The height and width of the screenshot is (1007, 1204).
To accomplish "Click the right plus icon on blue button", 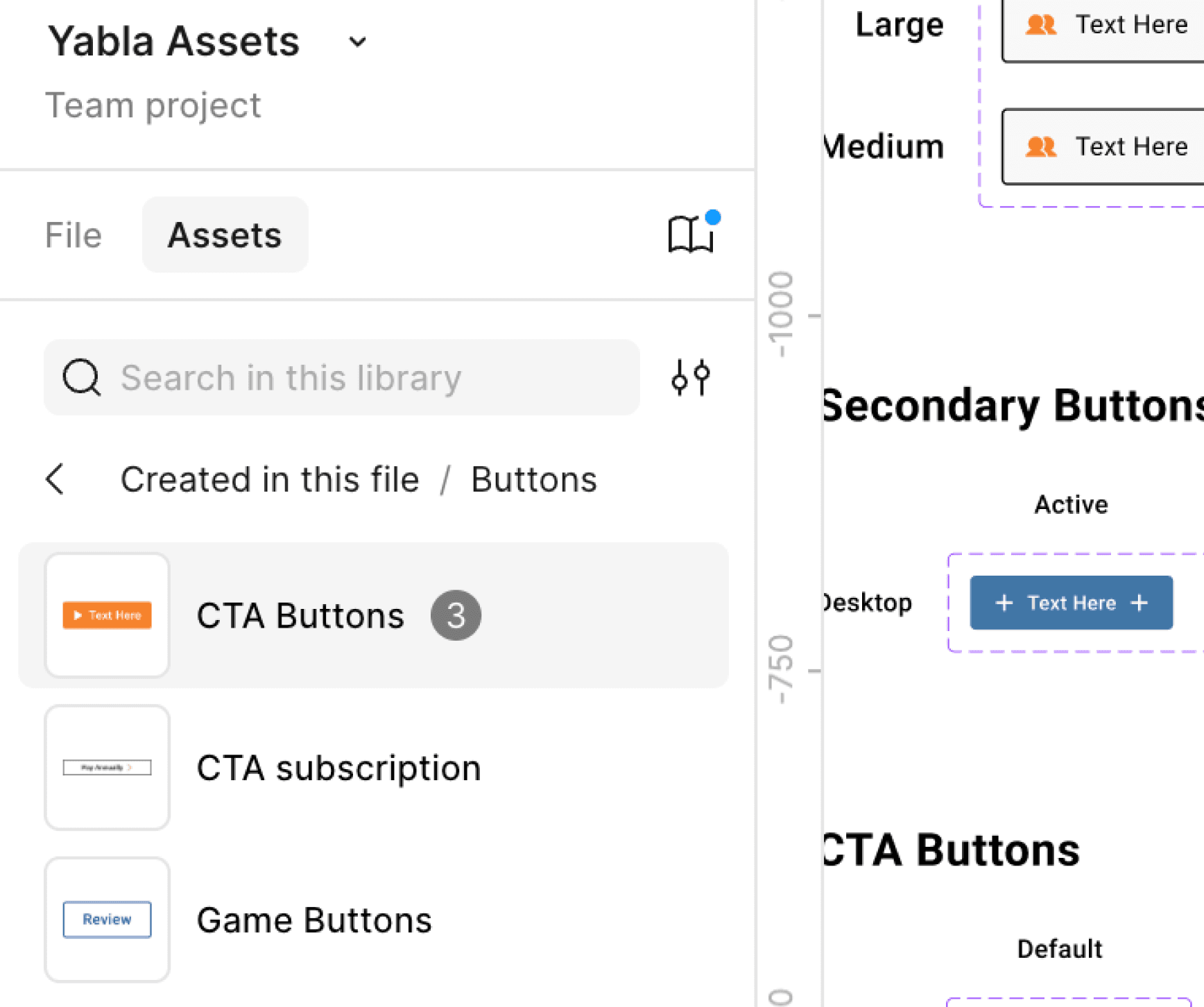I will [x=1139, y=603].
